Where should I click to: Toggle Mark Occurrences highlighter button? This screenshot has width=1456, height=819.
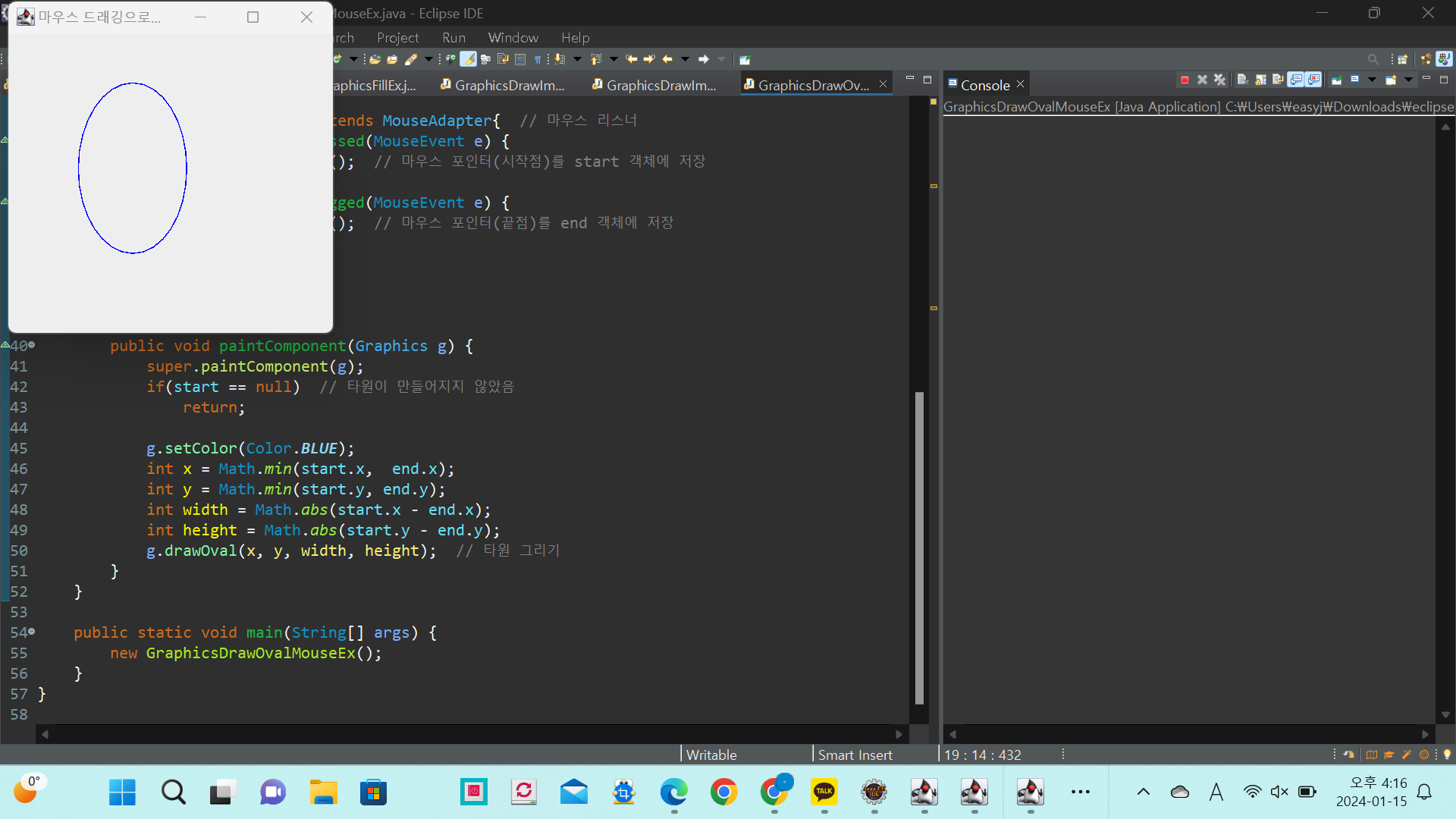coord(468,59)
